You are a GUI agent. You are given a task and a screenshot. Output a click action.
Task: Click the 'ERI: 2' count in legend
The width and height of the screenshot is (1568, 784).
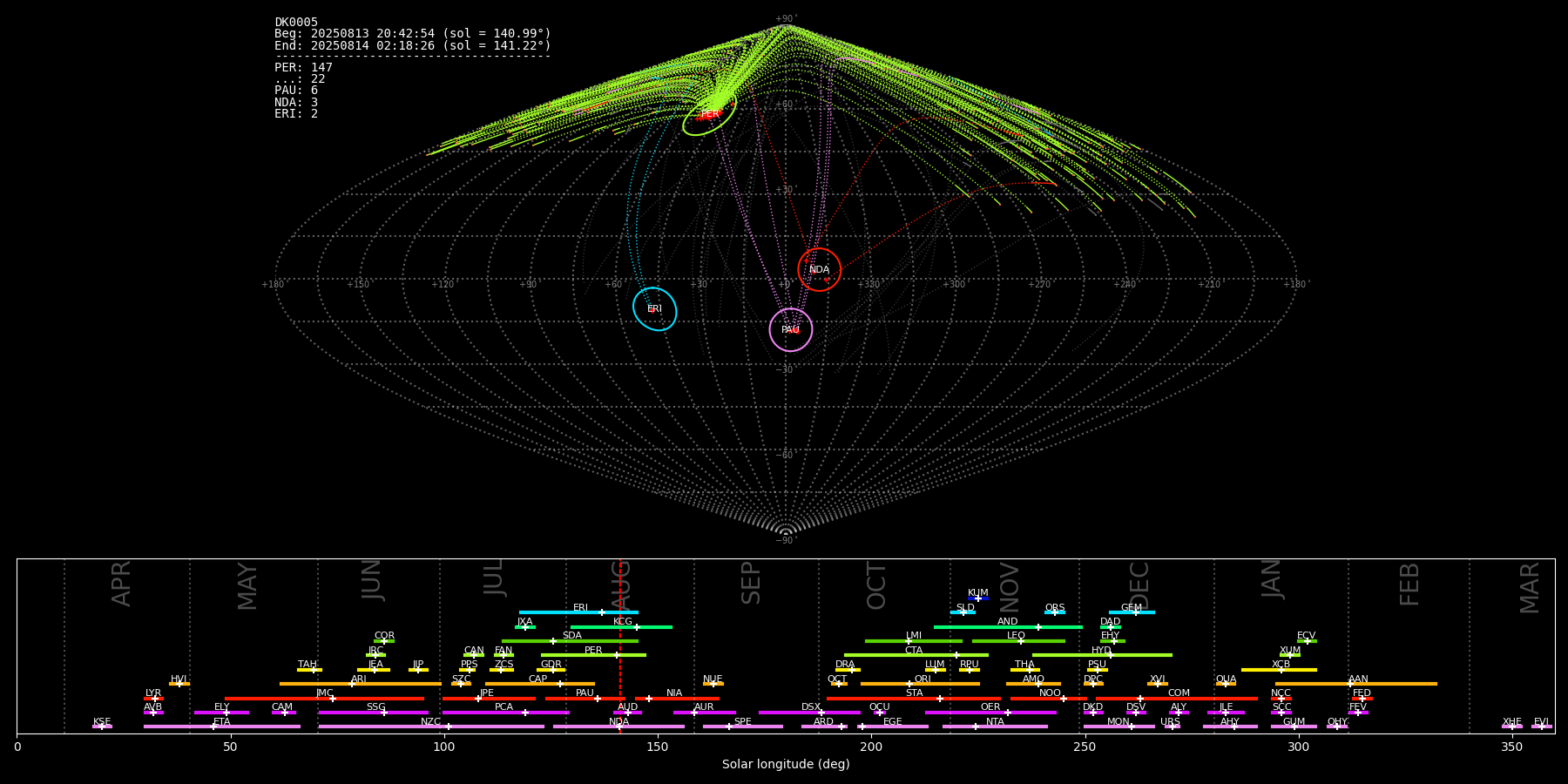pos(296,113)
